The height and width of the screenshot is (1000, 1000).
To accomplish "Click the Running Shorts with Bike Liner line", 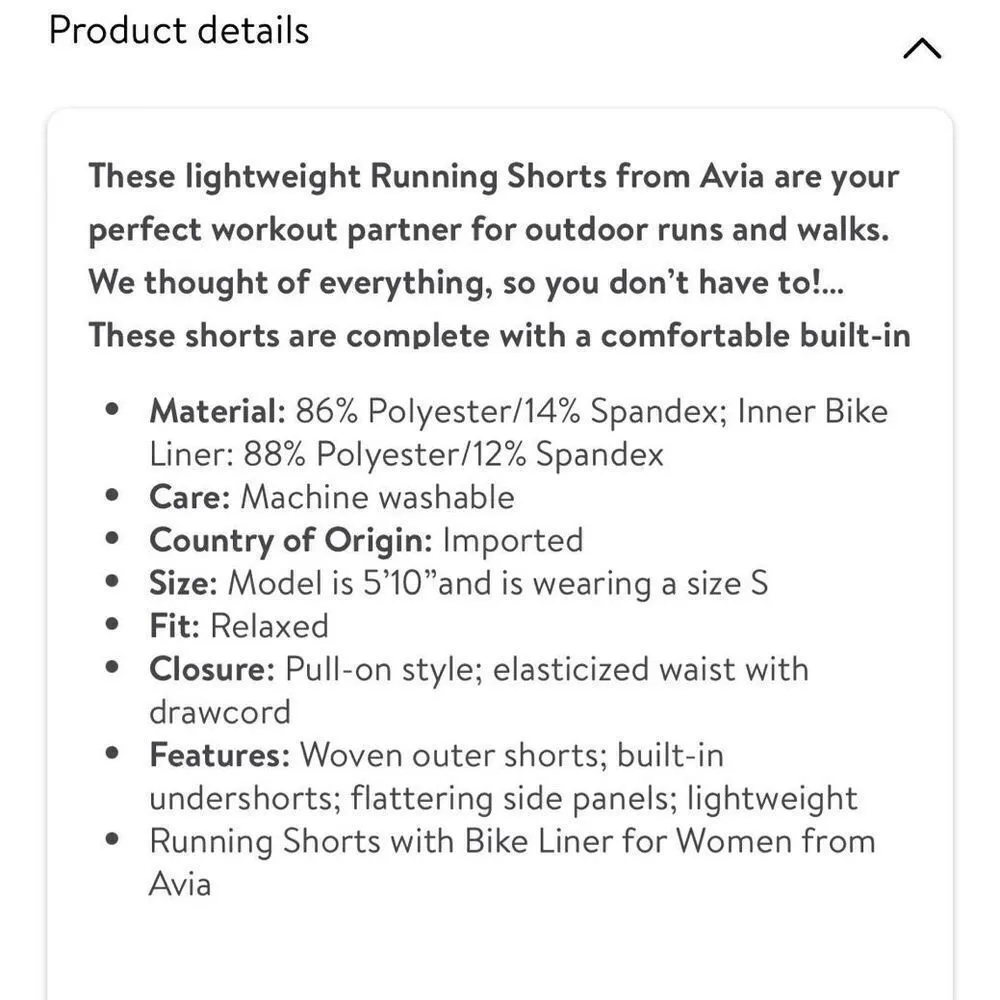I will pos(512,841).
